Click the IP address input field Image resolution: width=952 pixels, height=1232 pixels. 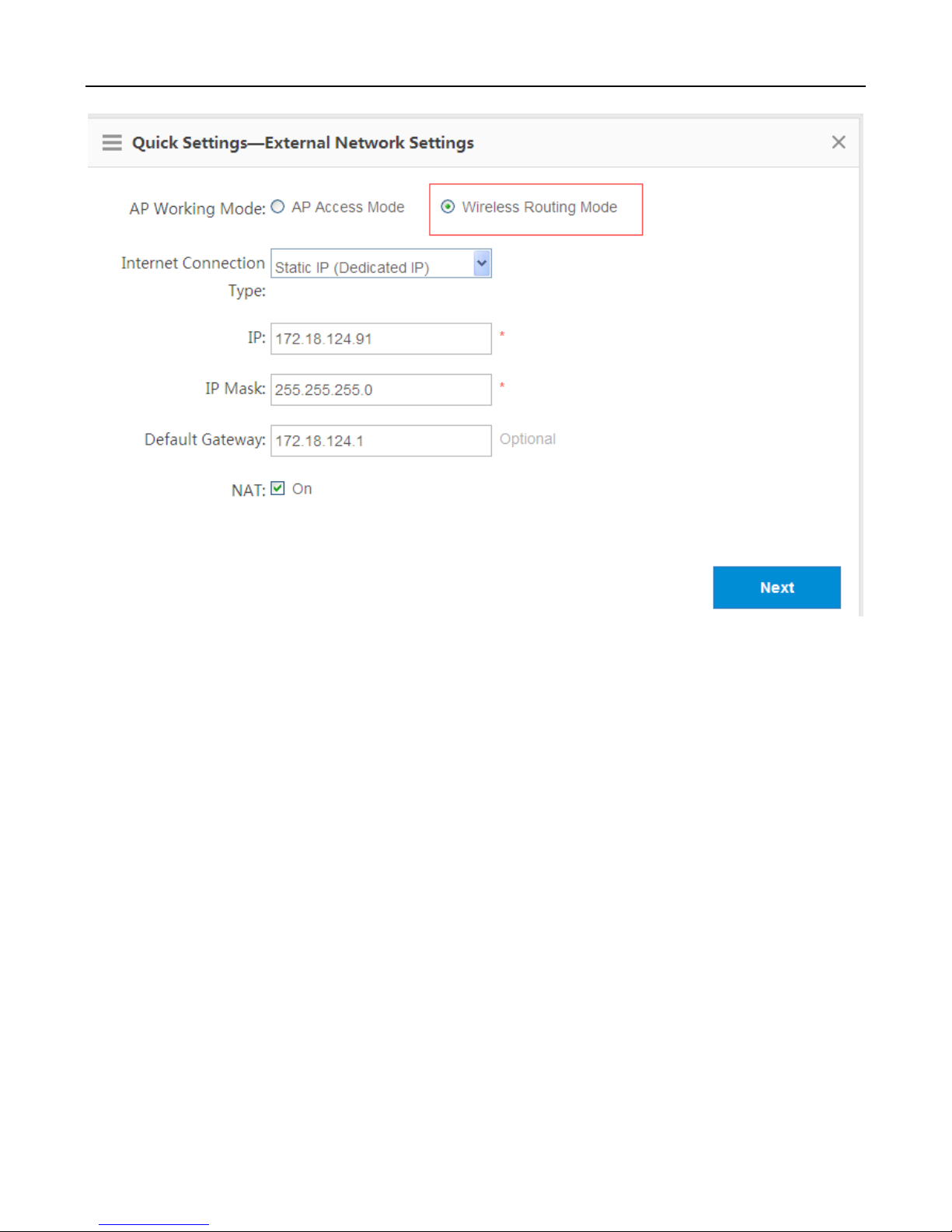pyautogui.click(x=381, y=339)
